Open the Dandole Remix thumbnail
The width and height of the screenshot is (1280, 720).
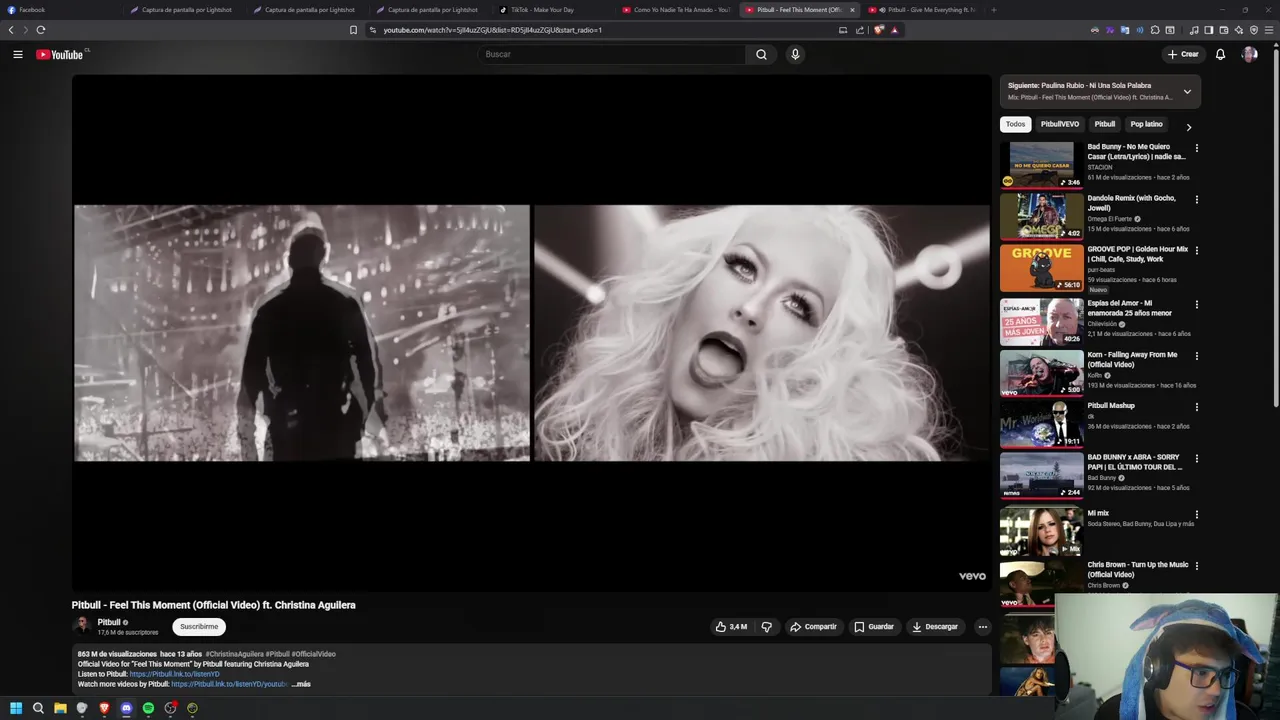coord(1041,217)
